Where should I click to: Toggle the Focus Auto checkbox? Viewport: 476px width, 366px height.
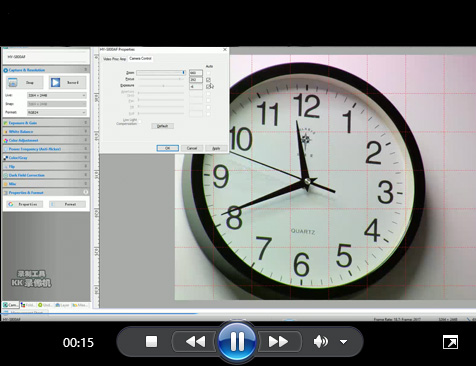(x=208, y=80)
